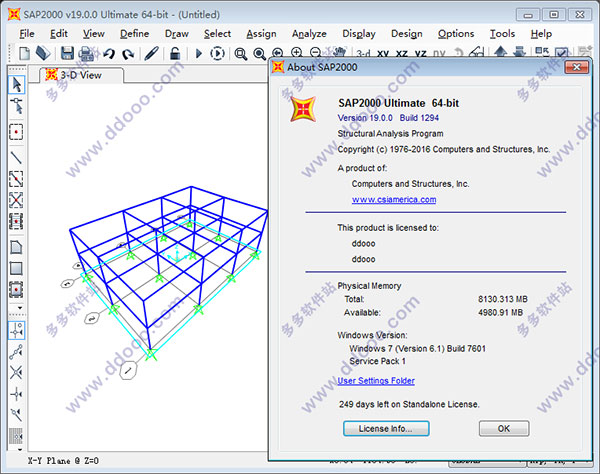Set the xz plane view
The height and width of the screenshot is (474, 600).
pyautogui.click(x=401, y=53)
